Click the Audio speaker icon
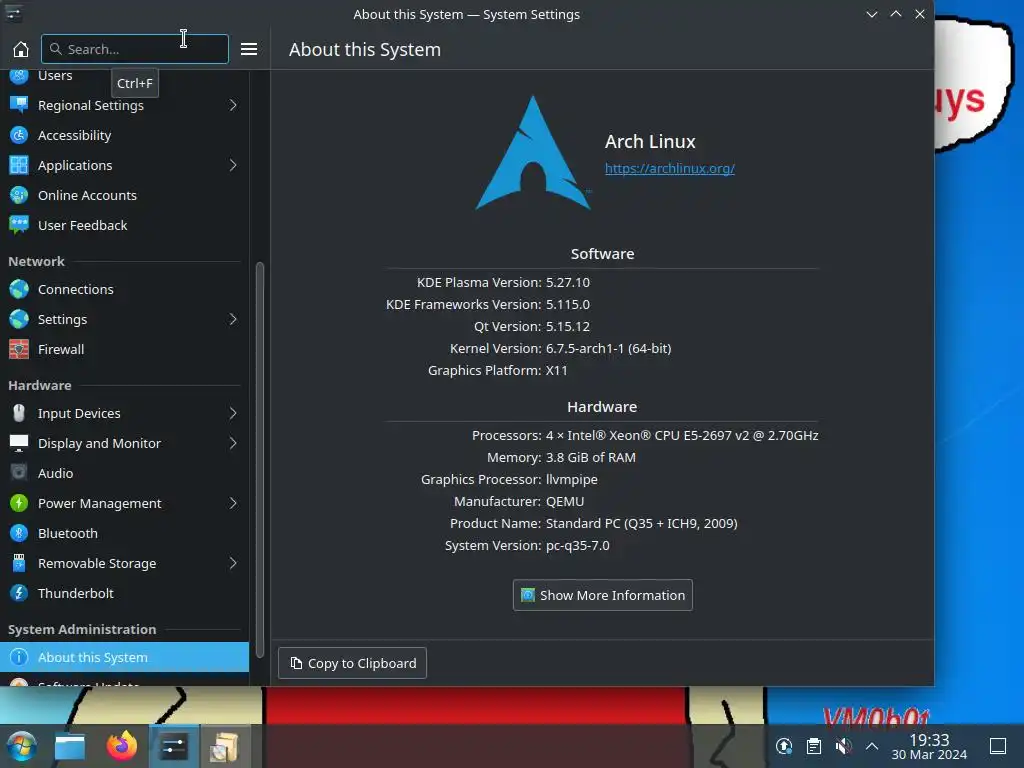The width and height of the screenshot is (1024, 768). tap(19, 473)
